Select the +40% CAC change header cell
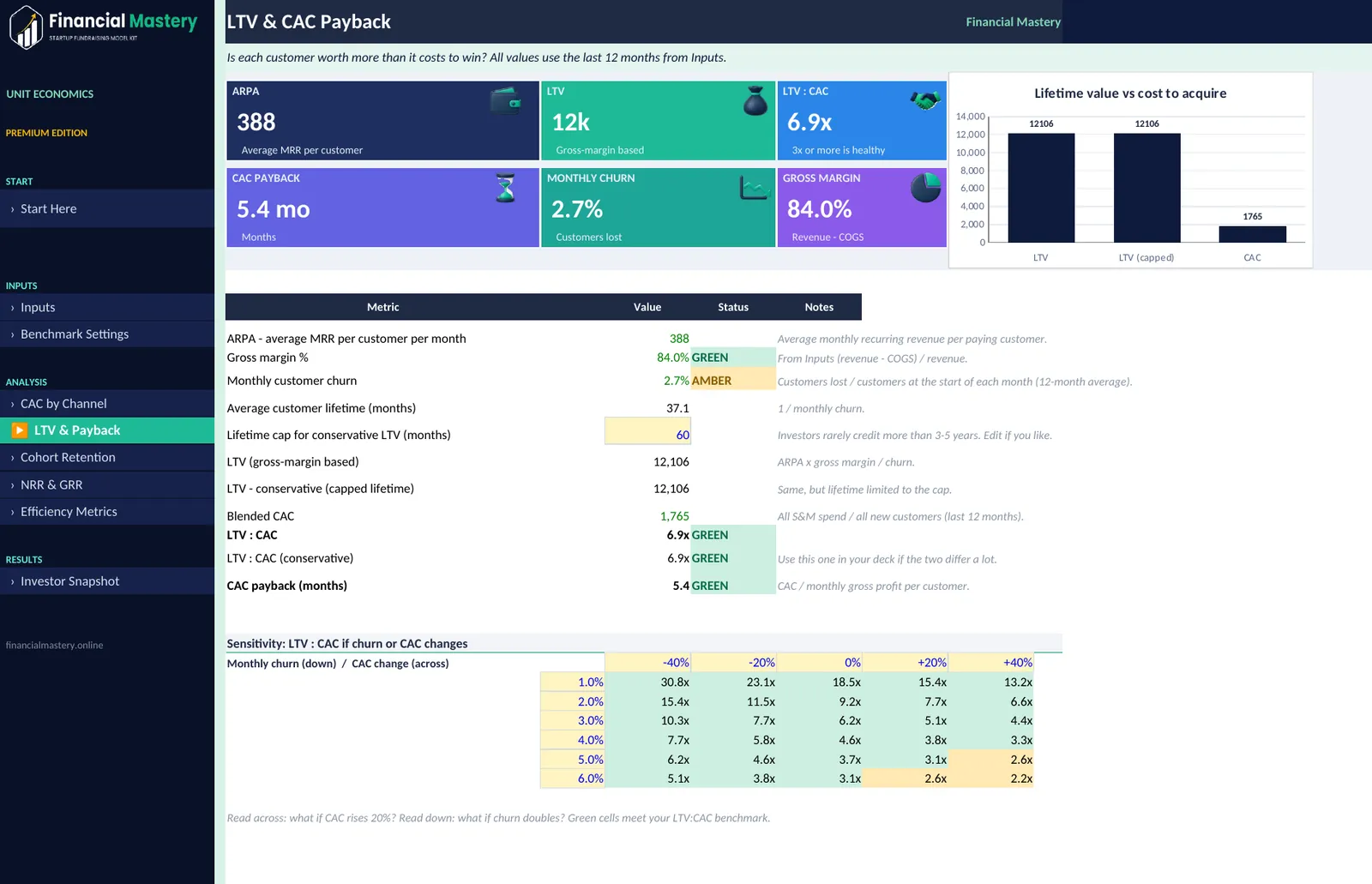1372x884 pixels. click(990, 663)
